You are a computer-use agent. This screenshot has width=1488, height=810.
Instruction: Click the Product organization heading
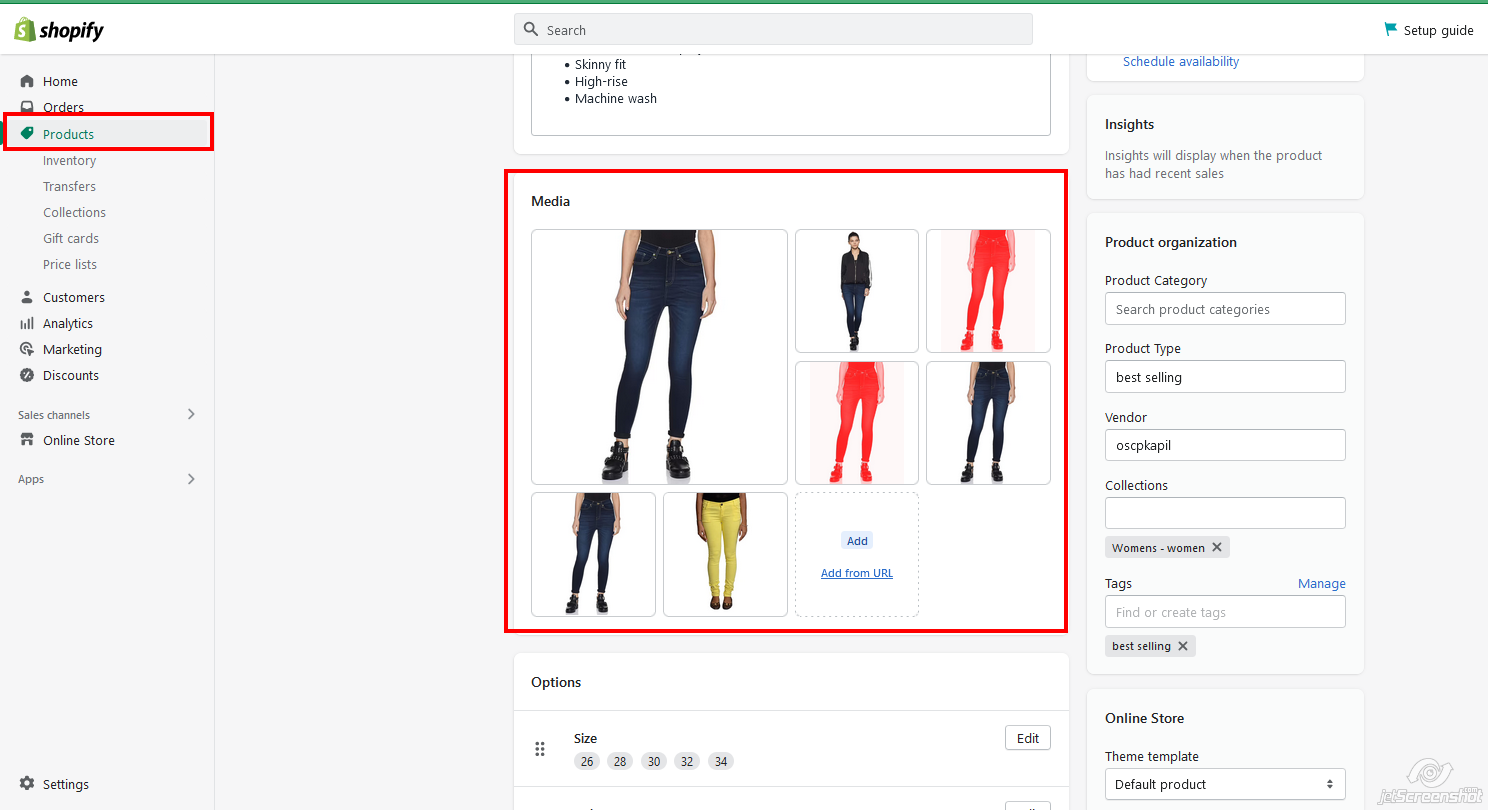click(x=1171, y=242)
